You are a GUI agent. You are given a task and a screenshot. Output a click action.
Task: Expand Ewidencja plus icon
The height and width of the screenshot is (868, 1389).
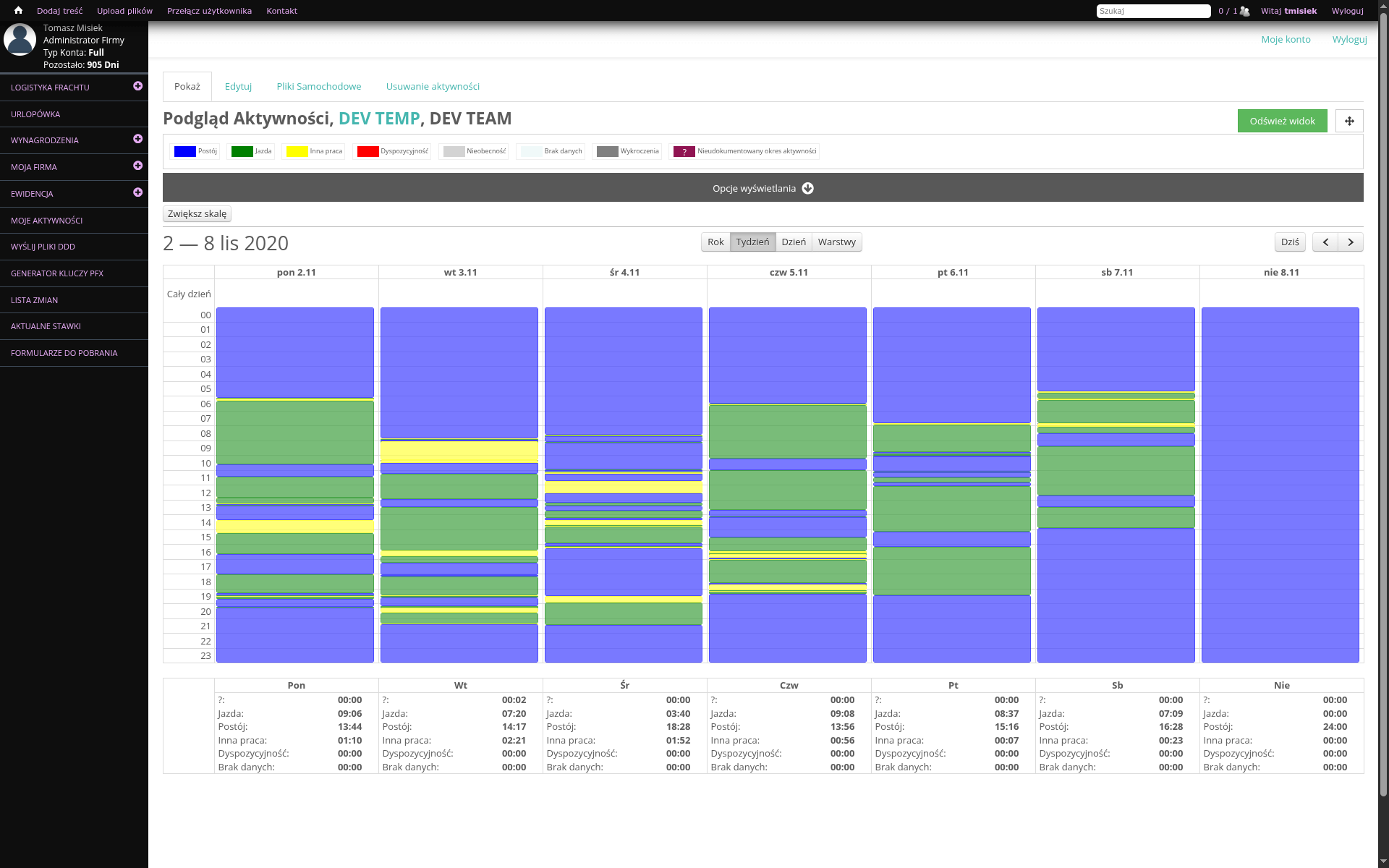137,192
